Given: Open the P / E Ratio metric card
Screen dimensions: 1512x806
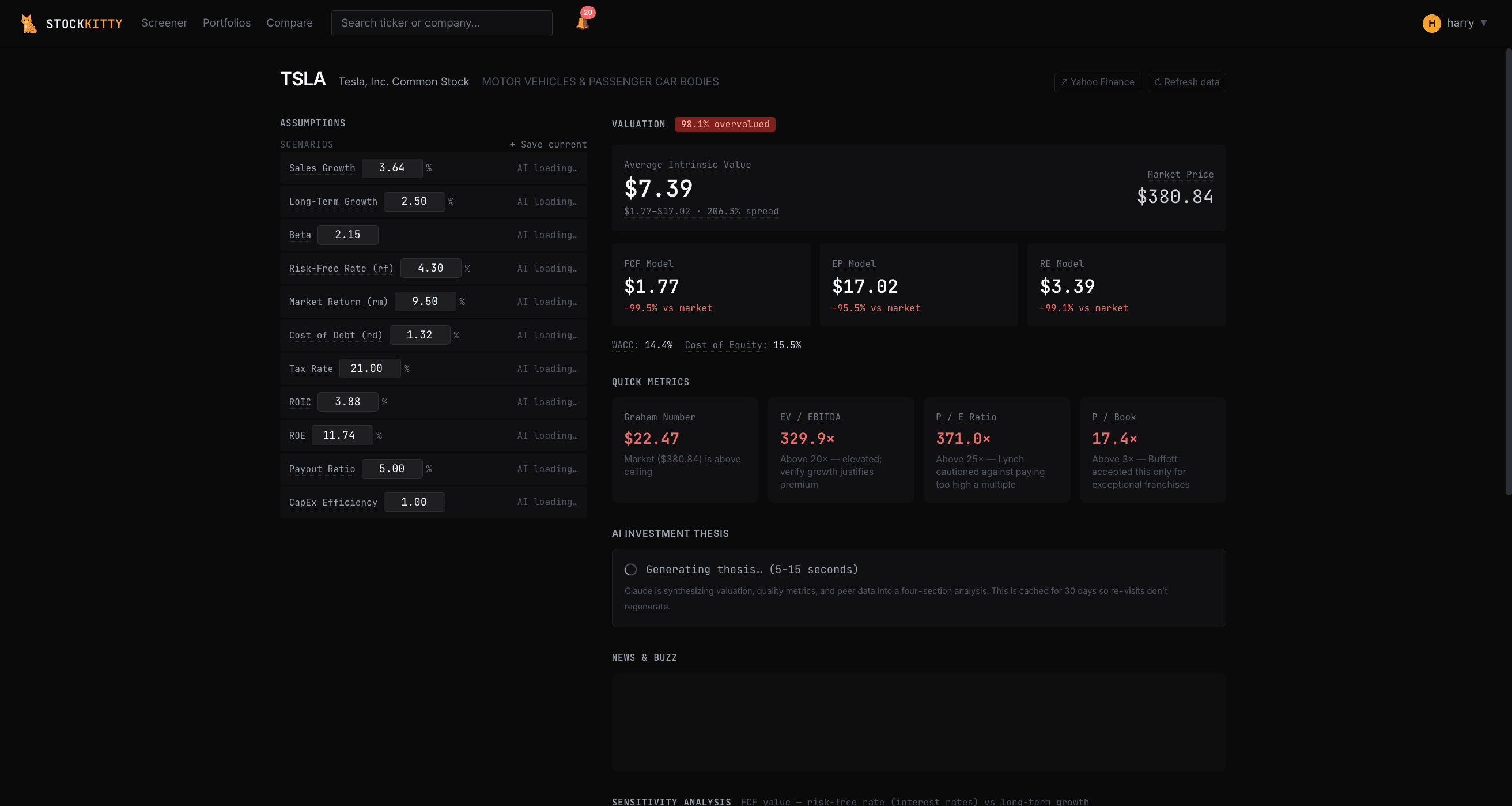Looking at the screenshot, I should 997,450.
